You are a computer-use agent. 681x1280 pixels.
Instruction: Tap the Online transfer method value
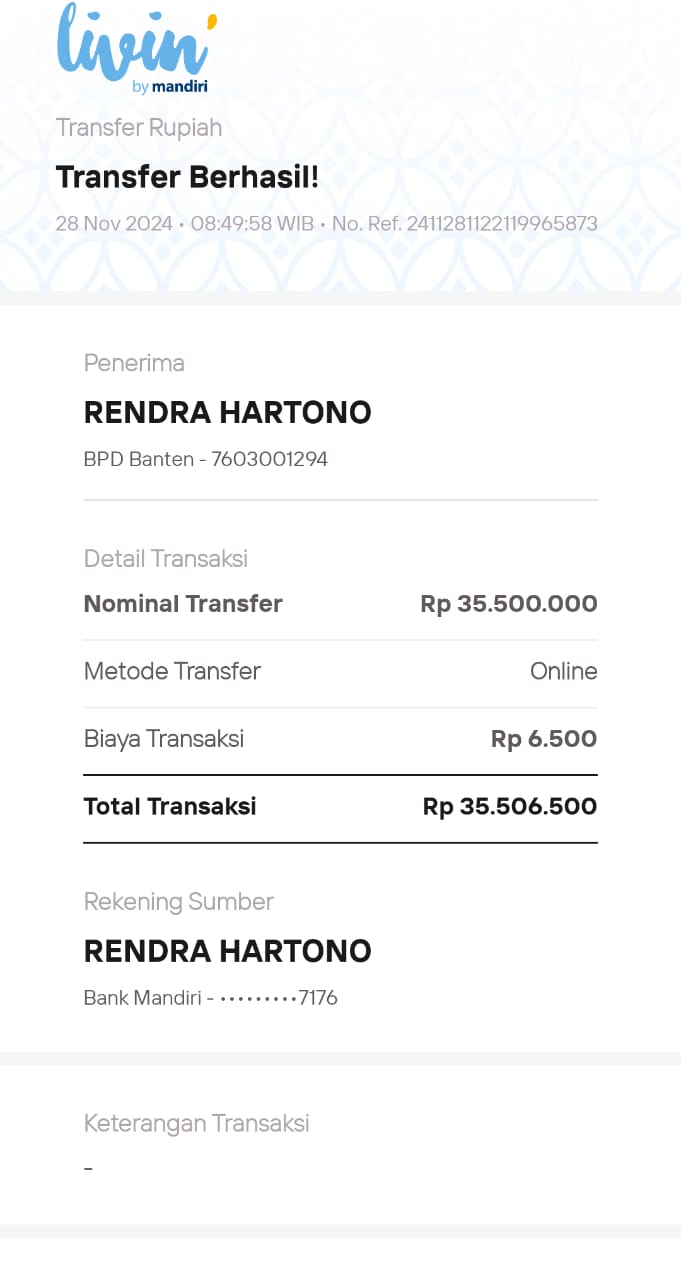tap(563, 671)
